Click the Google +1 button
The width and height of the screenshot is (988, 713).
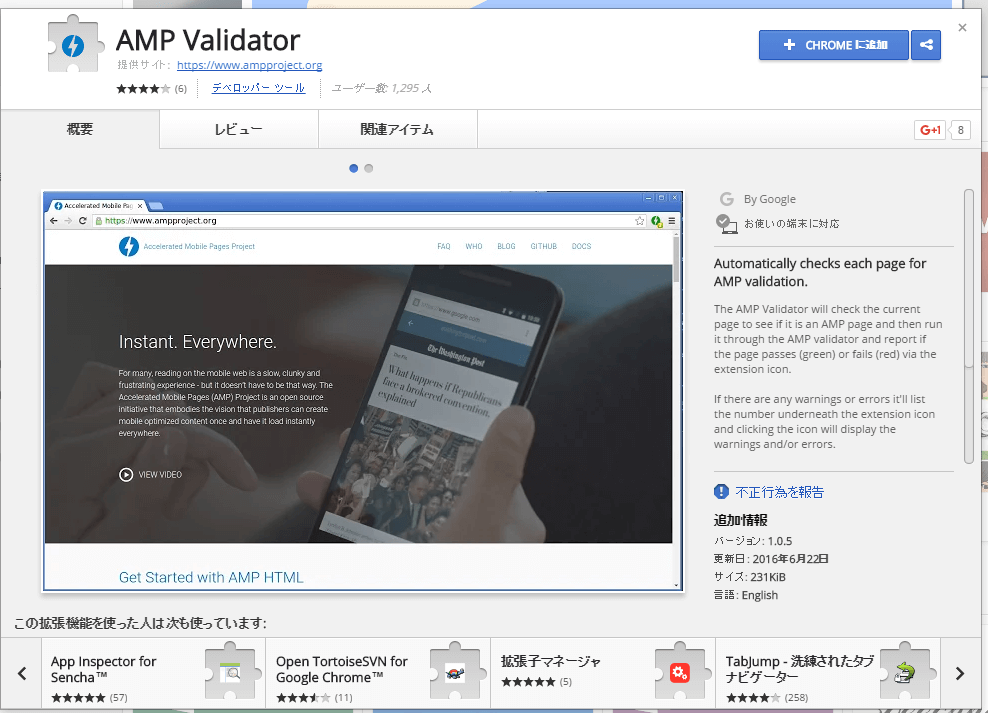930,130
